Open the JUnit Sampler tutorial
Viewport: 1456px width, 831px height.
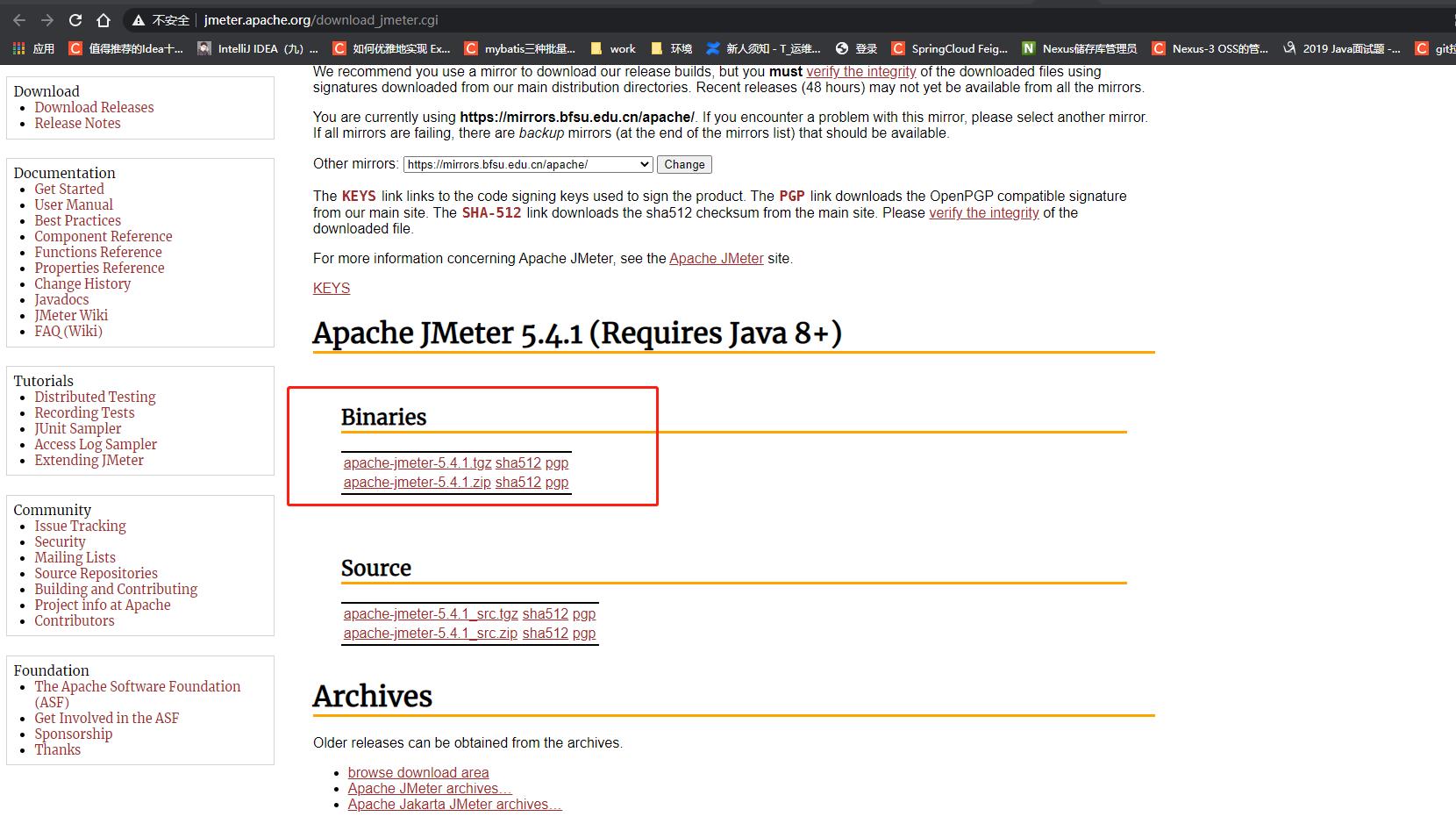tap(78, 428)
